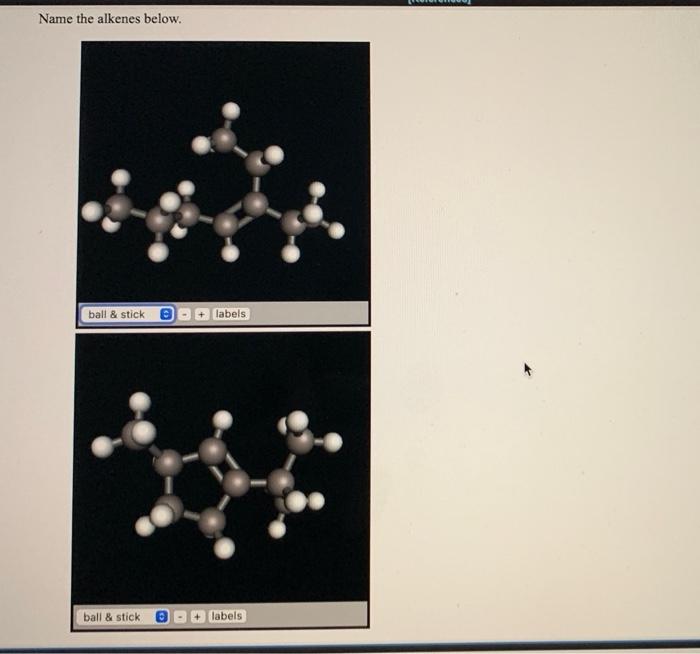Zoom in with the top viewer's plus button
This screenshot has width=700, height=654.
pyautogui.click(x=201, y=314)
